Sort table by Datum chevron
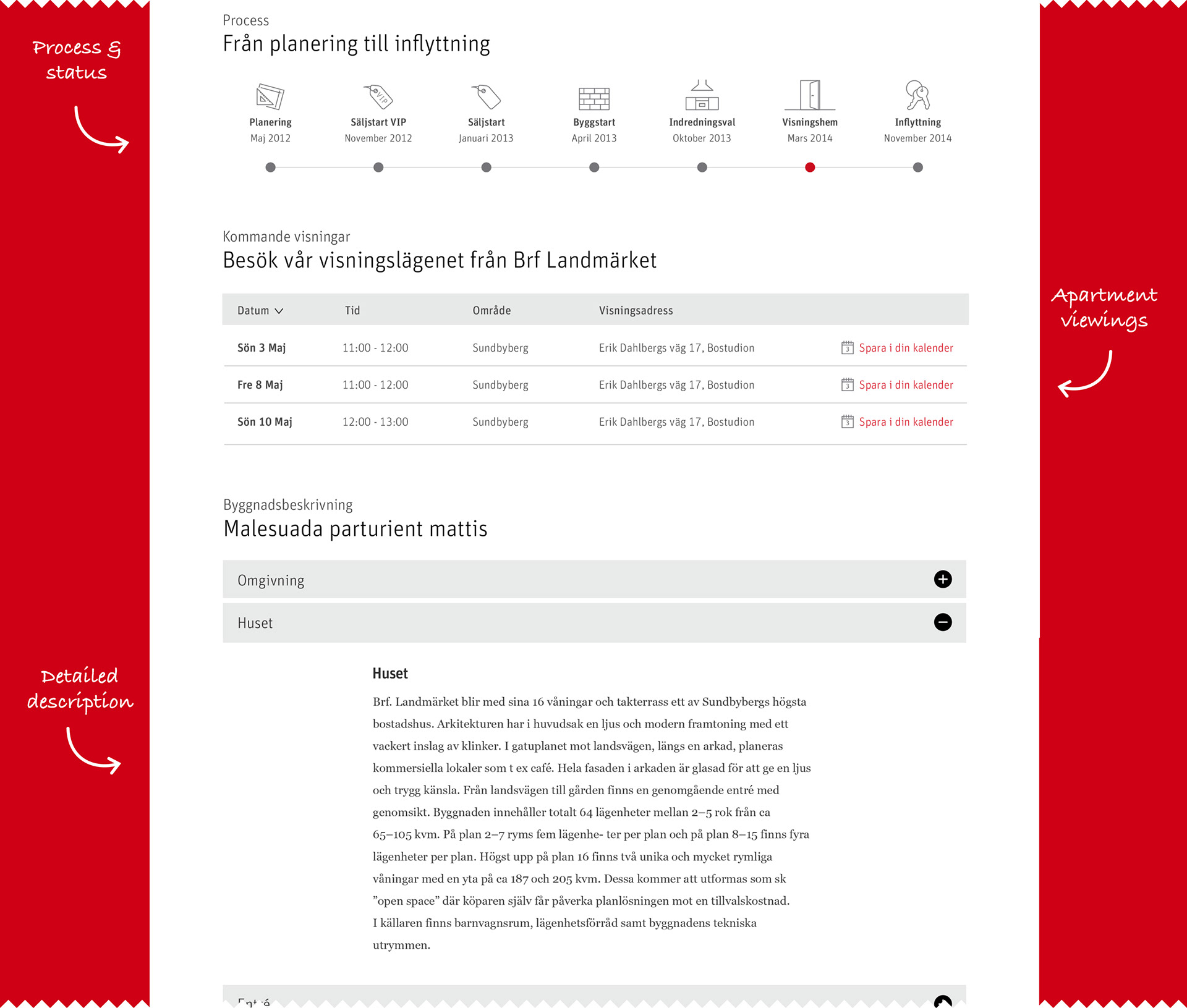This screenshot has width=1187, height=1008. pos(279,311)
